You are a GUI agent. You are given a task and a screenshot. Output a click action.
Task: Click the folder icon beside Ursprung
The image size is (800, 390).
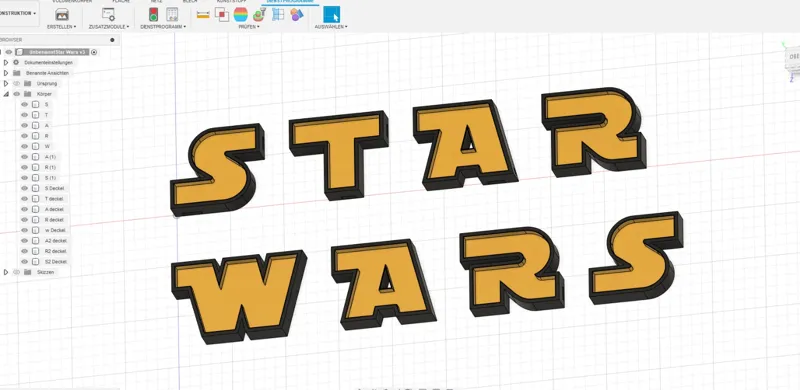click(28, 83)
